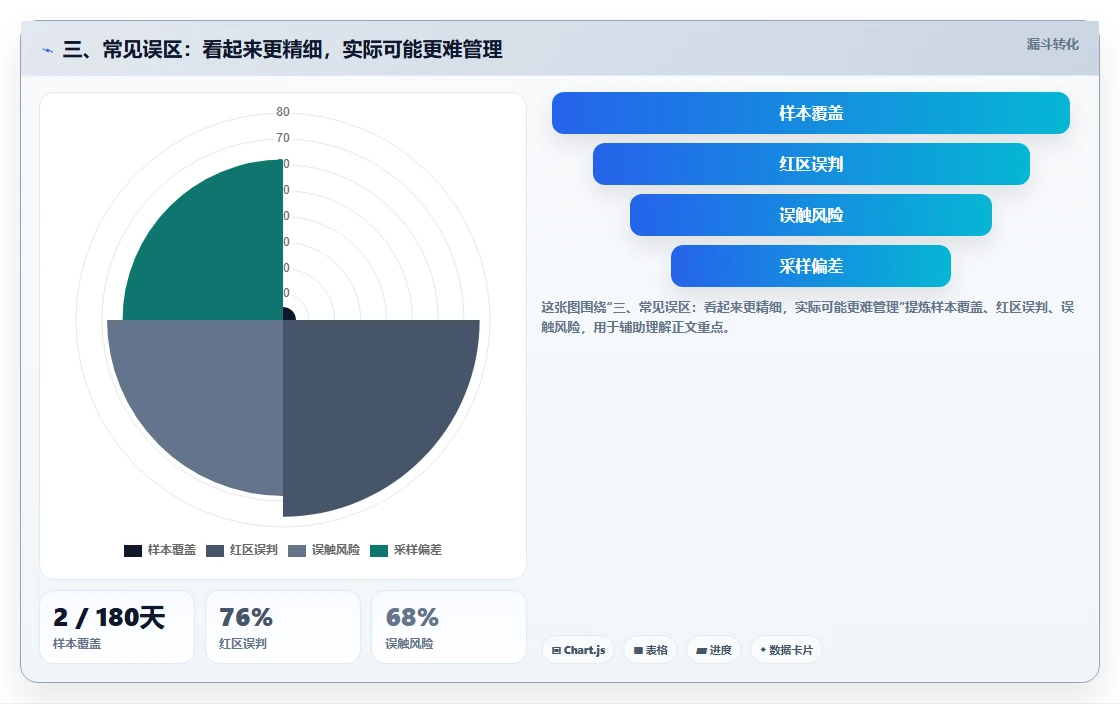Toggle 红区误判 legend color swatch

(x=215, y=550)
